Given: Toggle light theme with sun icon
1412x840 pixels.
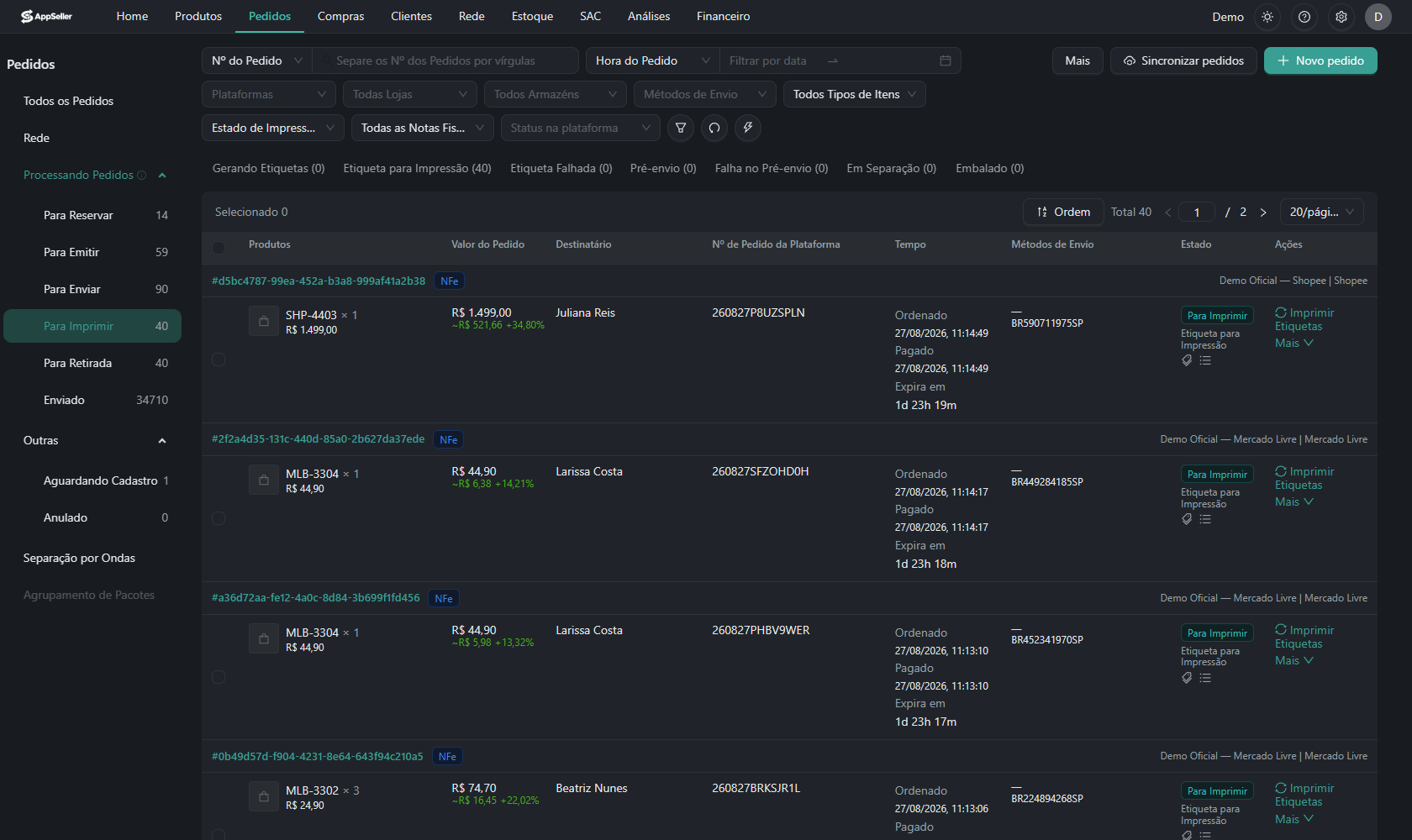Looking at the screenshot, I should (1267, 17).
